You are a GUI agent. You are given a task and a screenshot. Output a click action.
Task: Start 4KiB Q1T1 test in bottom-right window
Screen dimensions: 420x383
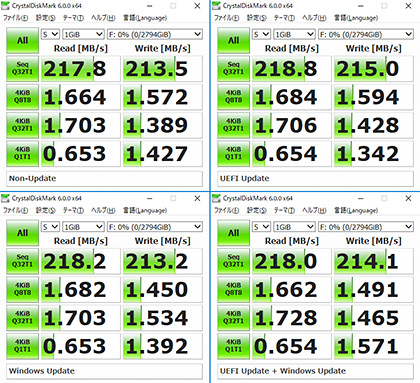(x=233, y=346)
